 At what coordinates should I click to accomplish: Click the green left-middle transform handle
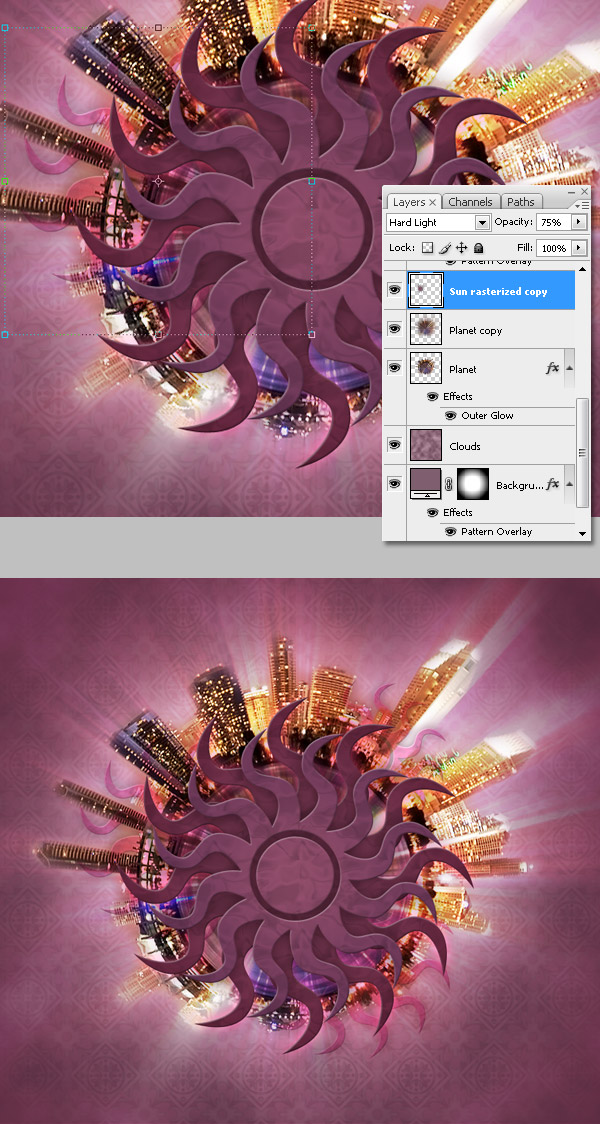(5, 181)
